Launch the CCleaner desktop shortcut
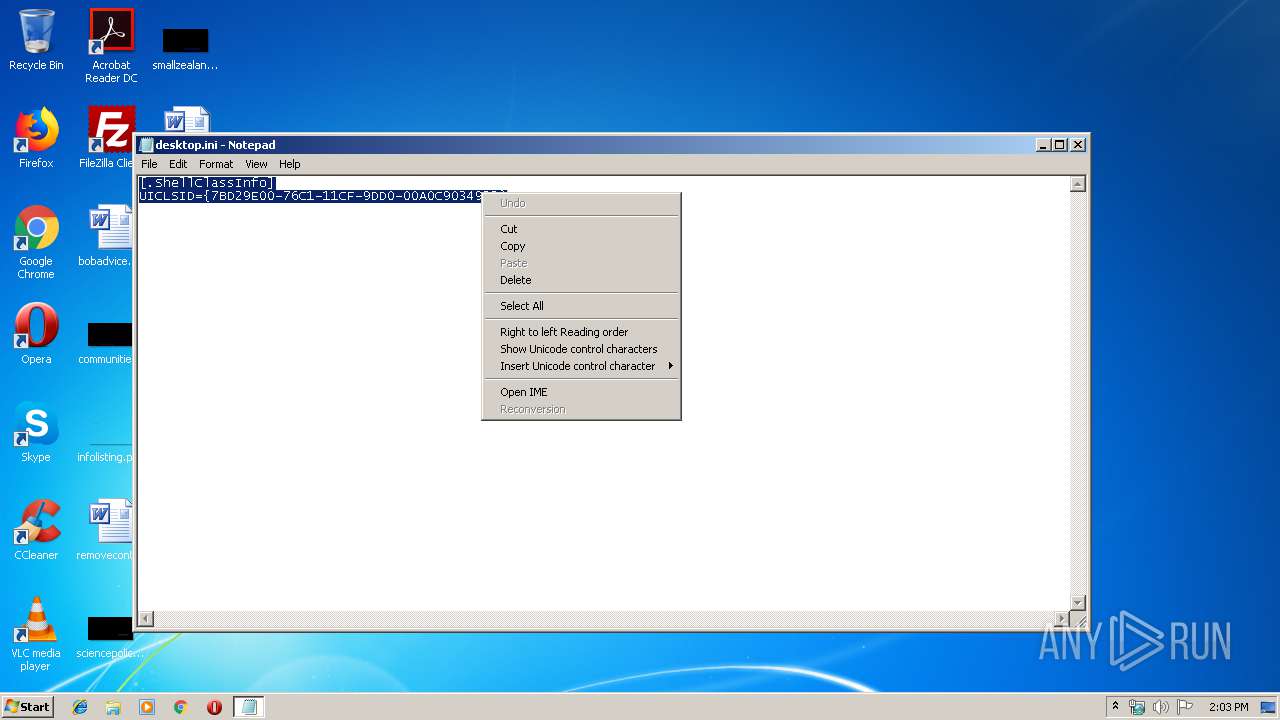Screen dimensions: 1280x720 (x=36, y=529)
